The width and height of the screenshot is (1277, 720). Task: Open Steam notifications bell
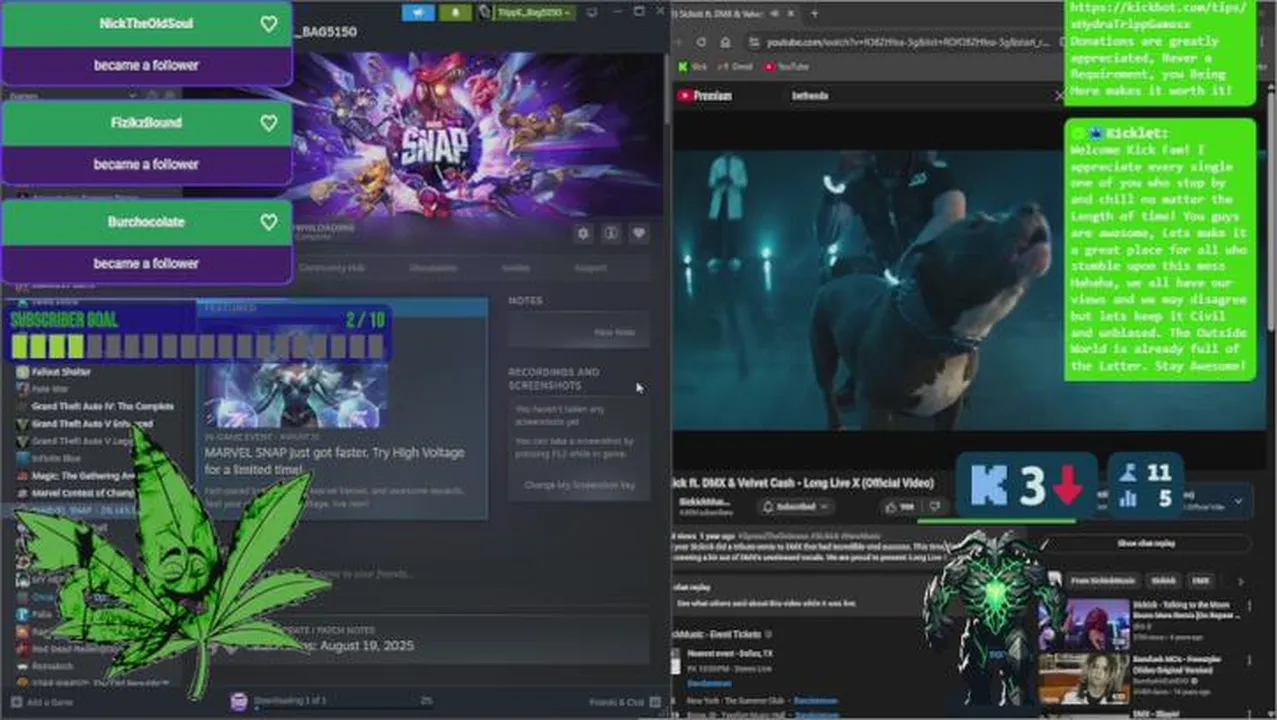(455, 12)
